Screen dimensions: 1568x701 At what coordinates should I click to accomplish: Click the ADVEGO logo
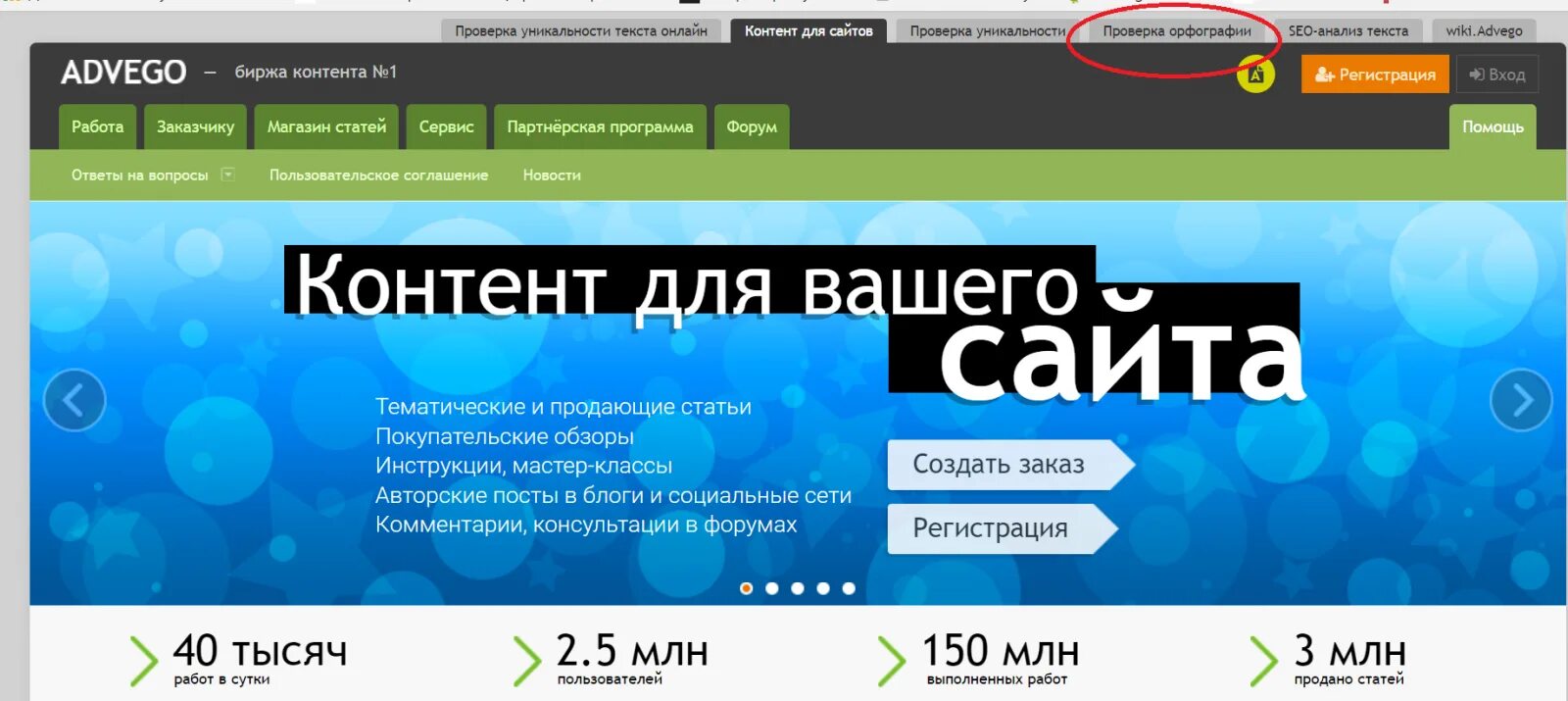tap(123, 73)
